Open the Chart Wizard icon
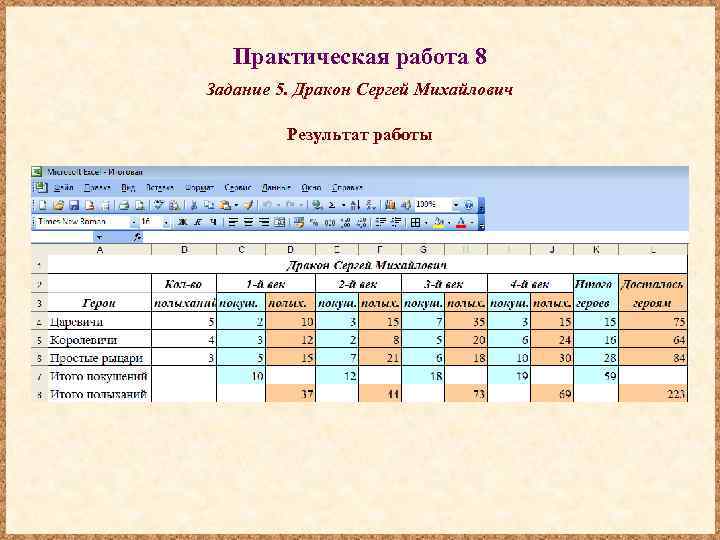The image size is (720, 540). pos(390,205)
